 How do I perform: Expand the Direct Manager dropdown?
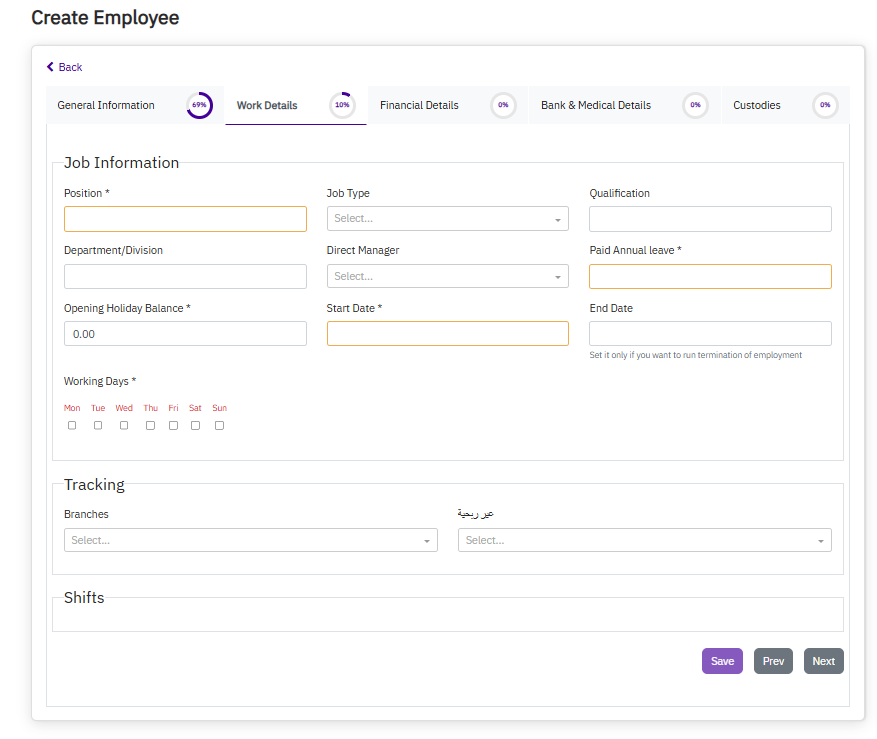pyautogui.click(x=447, y=276)
